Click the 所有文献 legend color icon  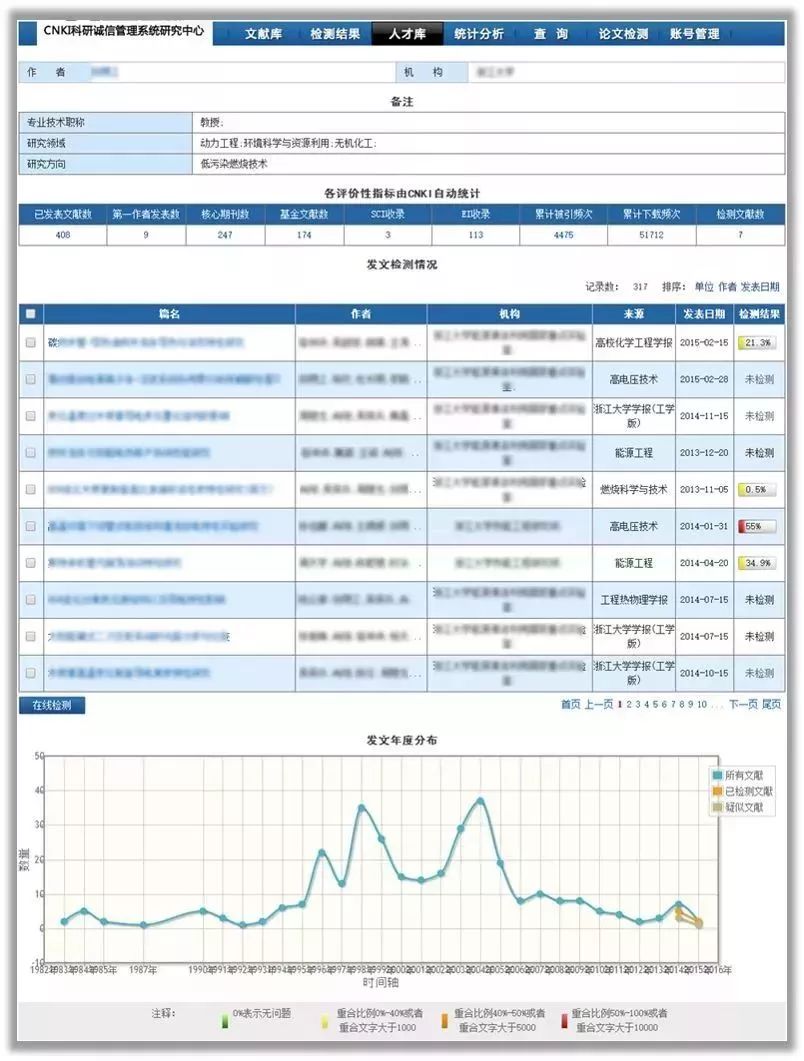tap(717, 776)
